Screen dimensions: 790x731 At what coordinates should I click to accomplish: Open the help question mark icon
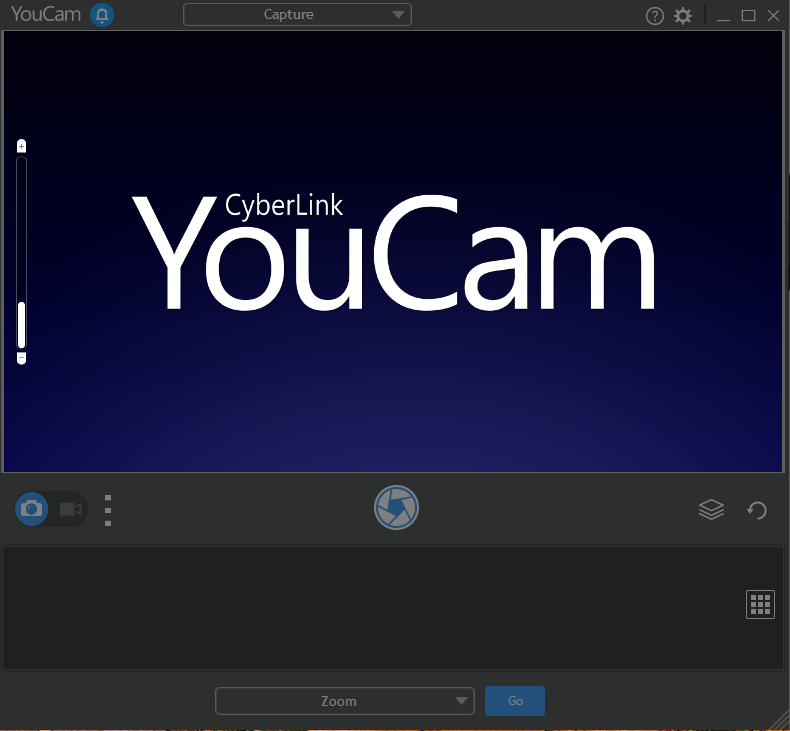pos(654,17)
